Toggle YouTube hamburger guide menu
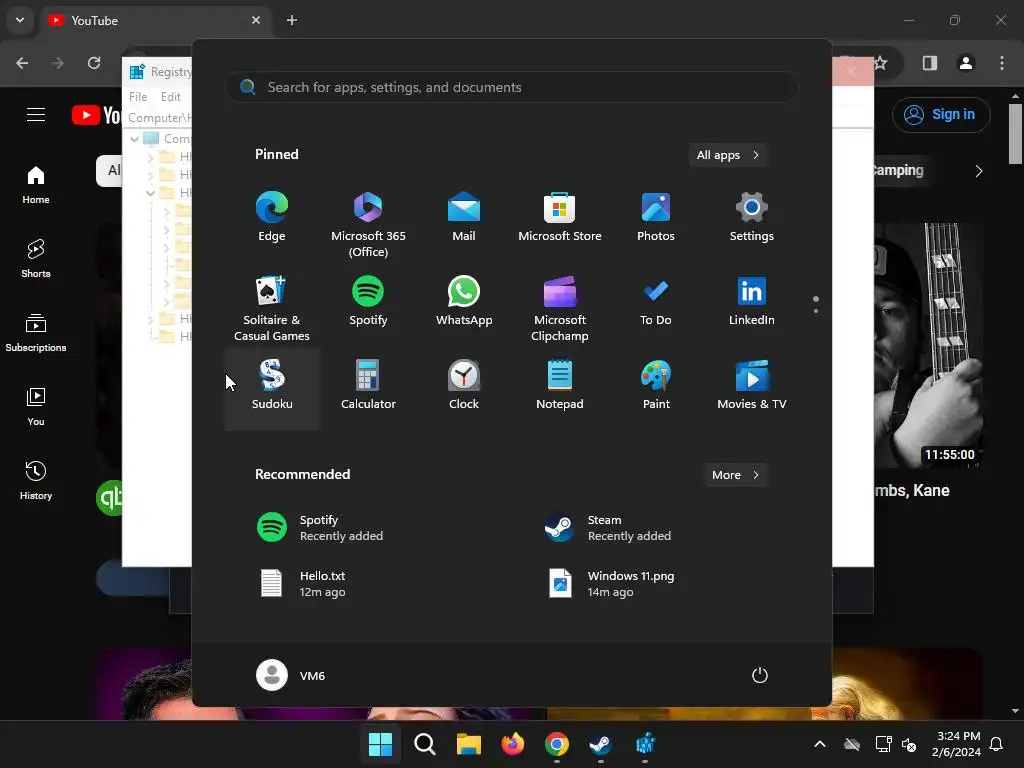This screenshot has width=1024, height=768. point(36,115)
